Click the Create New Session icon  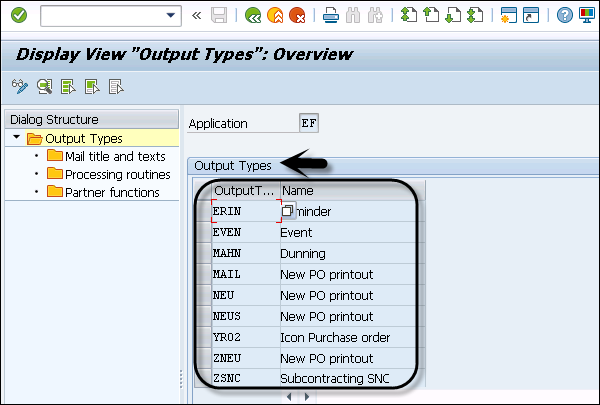tap(508, 16)
